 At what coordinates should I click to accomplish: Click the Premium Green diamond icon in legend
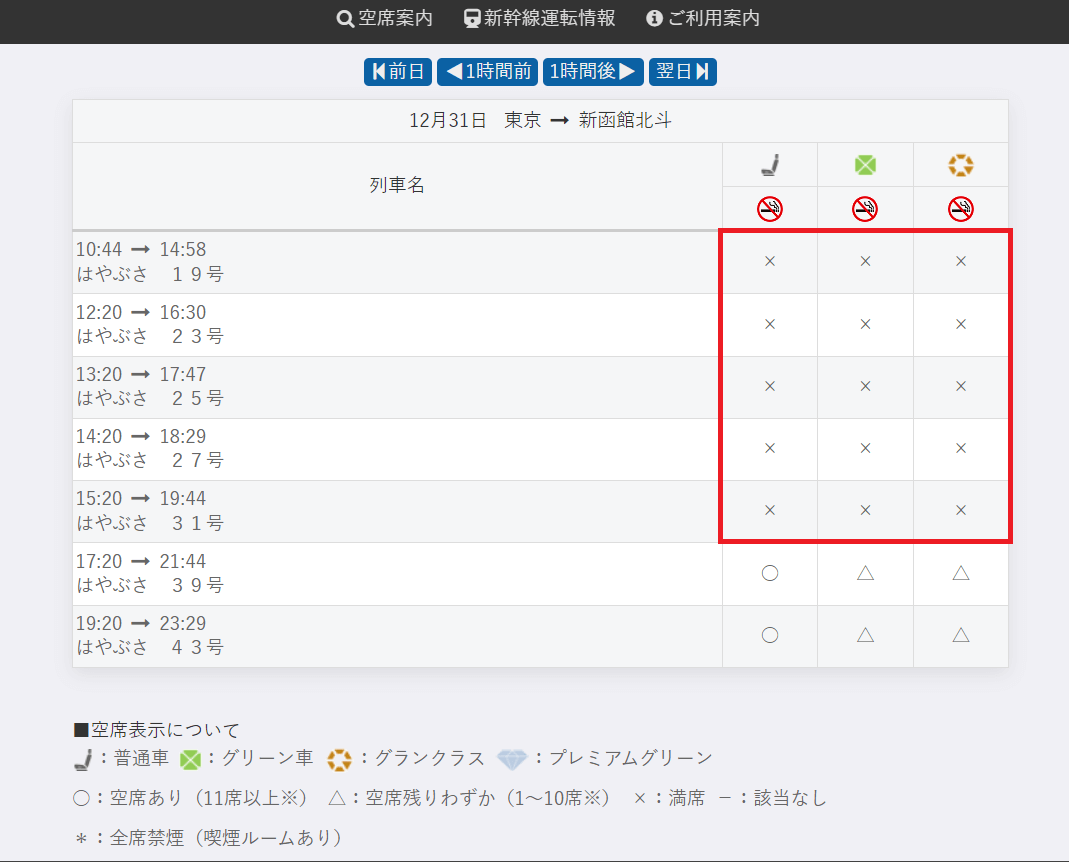pos(511,759)
